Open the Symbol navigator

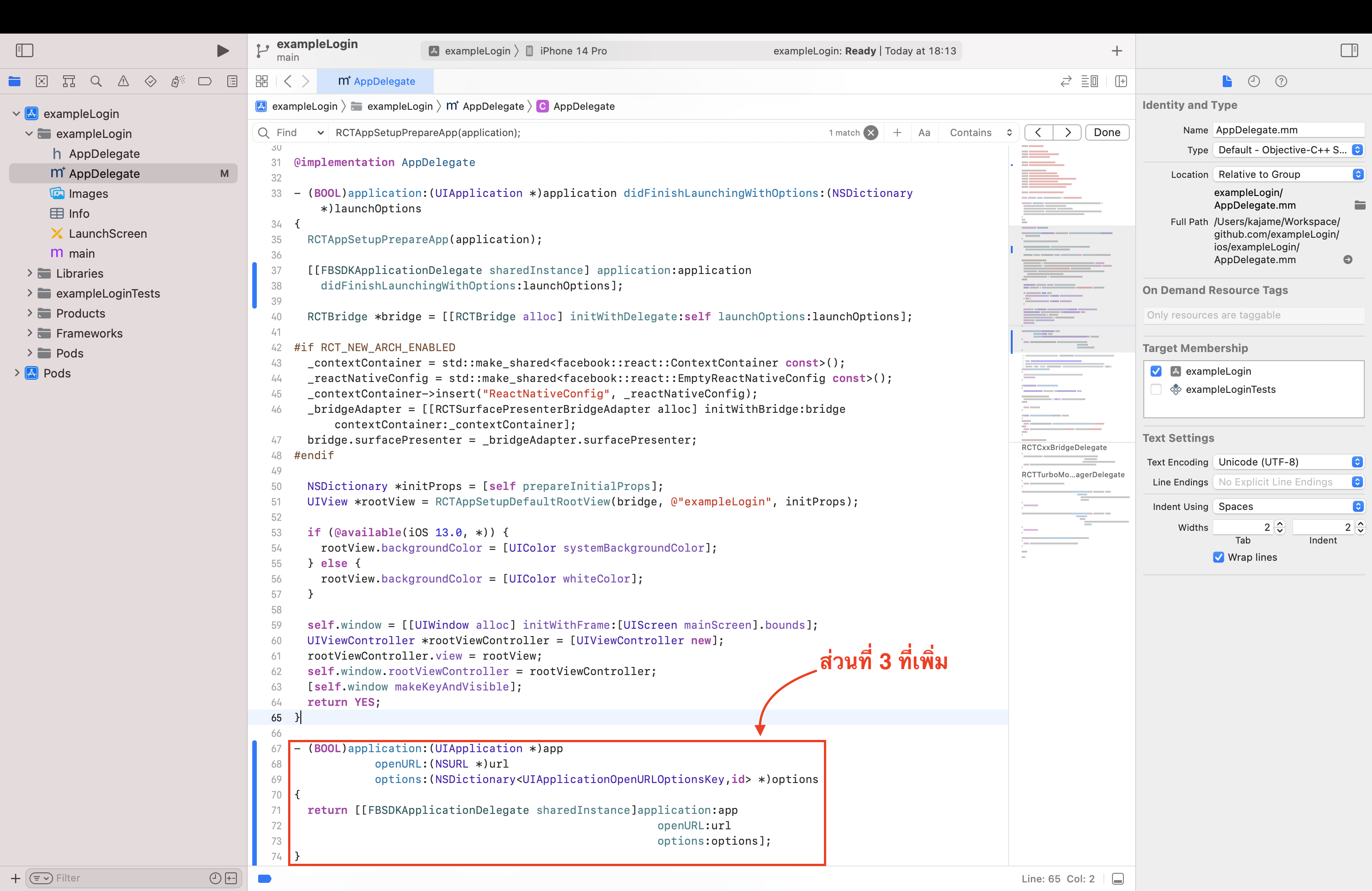(69, 81)
